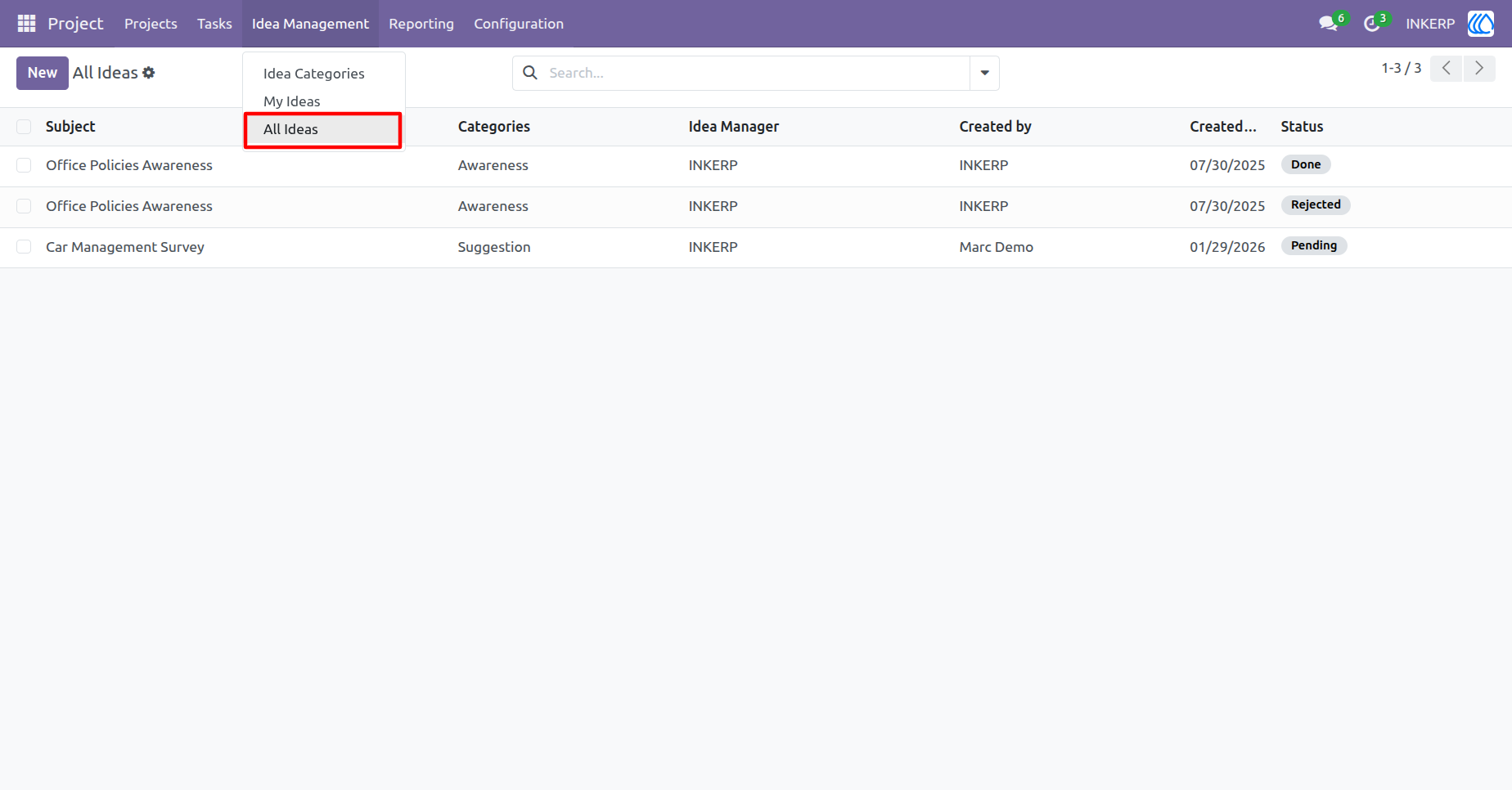Click the Rejected status badge

1316,204
